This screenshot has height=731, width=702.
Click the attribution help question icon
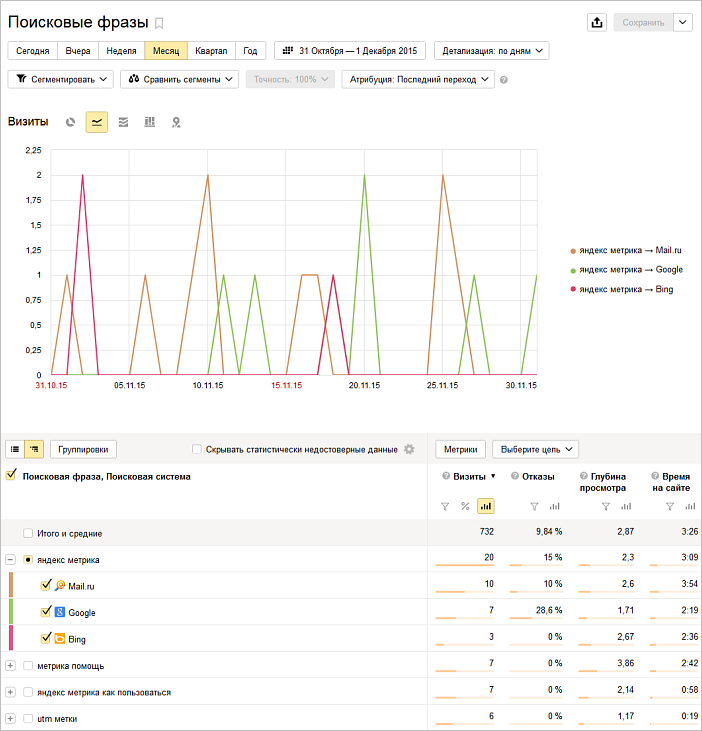[503, 80]
